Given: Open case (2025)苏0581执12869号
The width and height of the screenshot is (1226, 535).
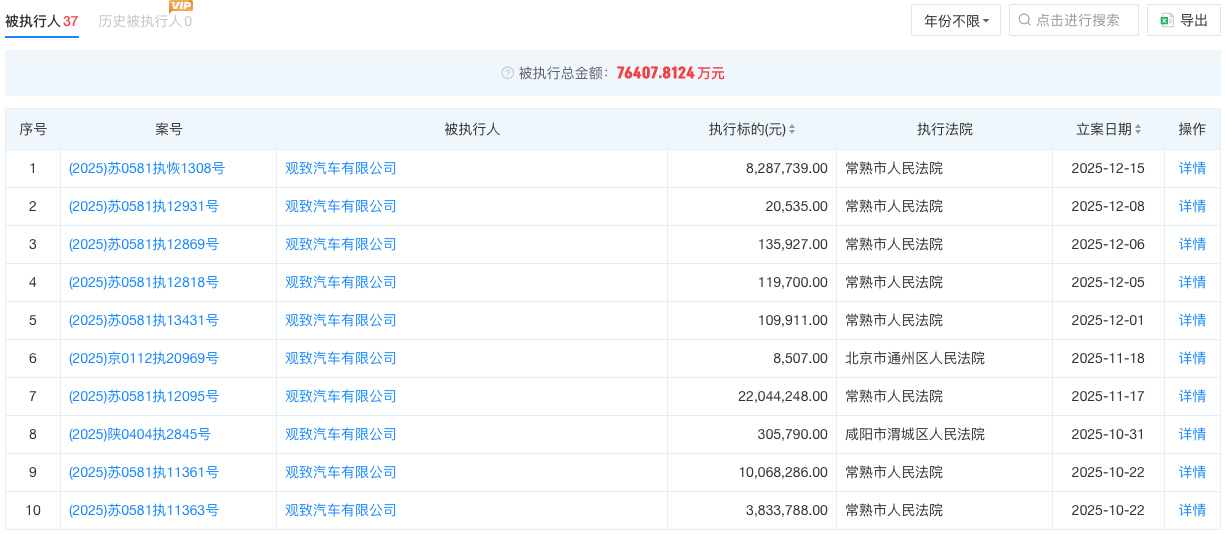Looking at the screenshot, I should point(144,244).
